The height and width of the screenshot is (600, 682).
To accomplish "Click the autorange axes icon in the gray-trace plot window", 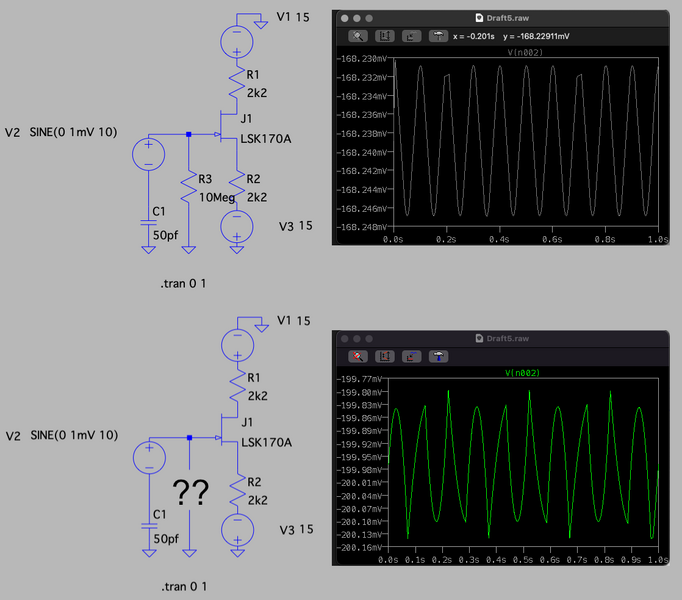I will click(x=385, y=36).
